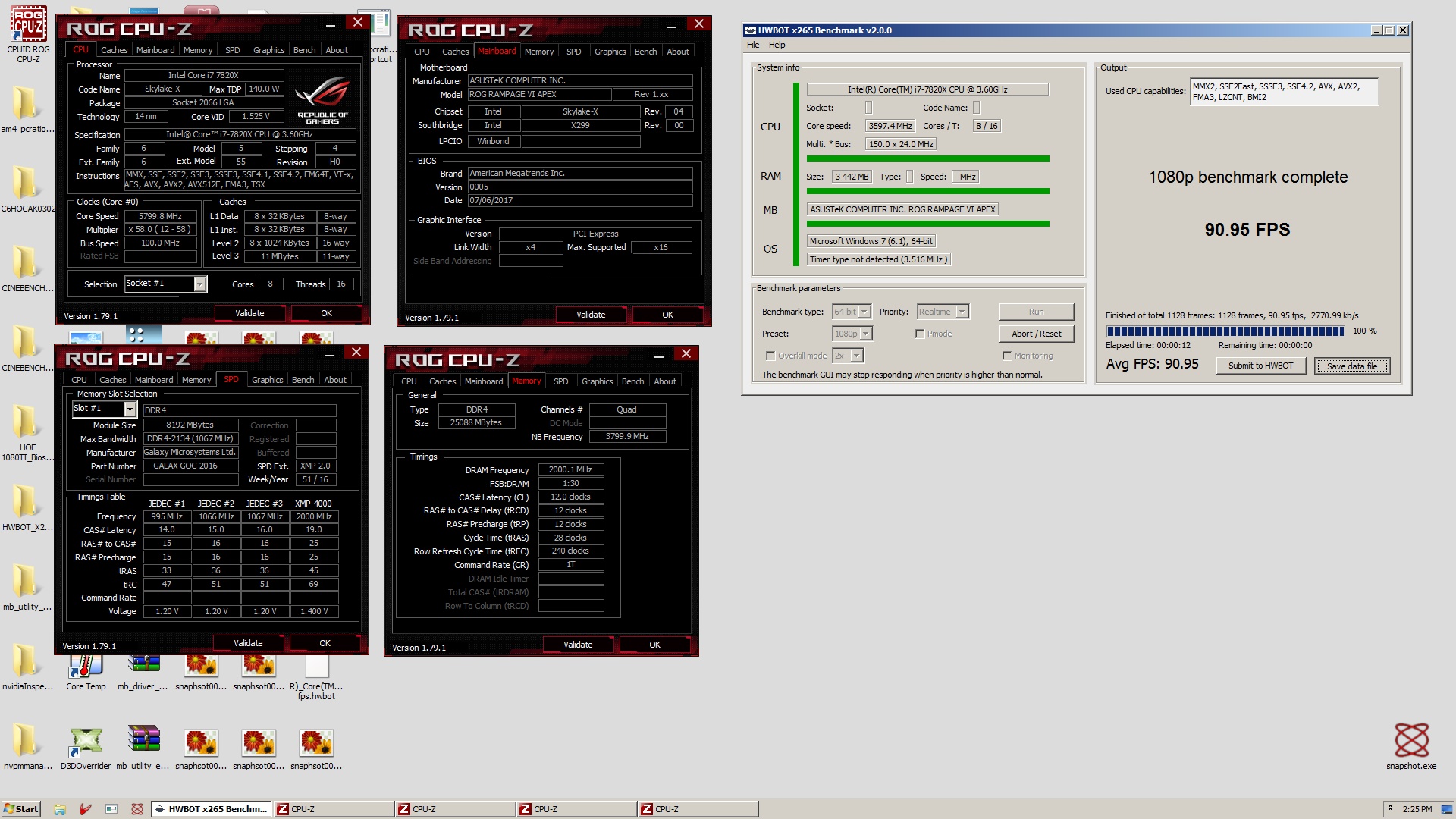1456x819 pixels.
Task: Click the 100% benchmark progress bar
Action: [1225, 331]
